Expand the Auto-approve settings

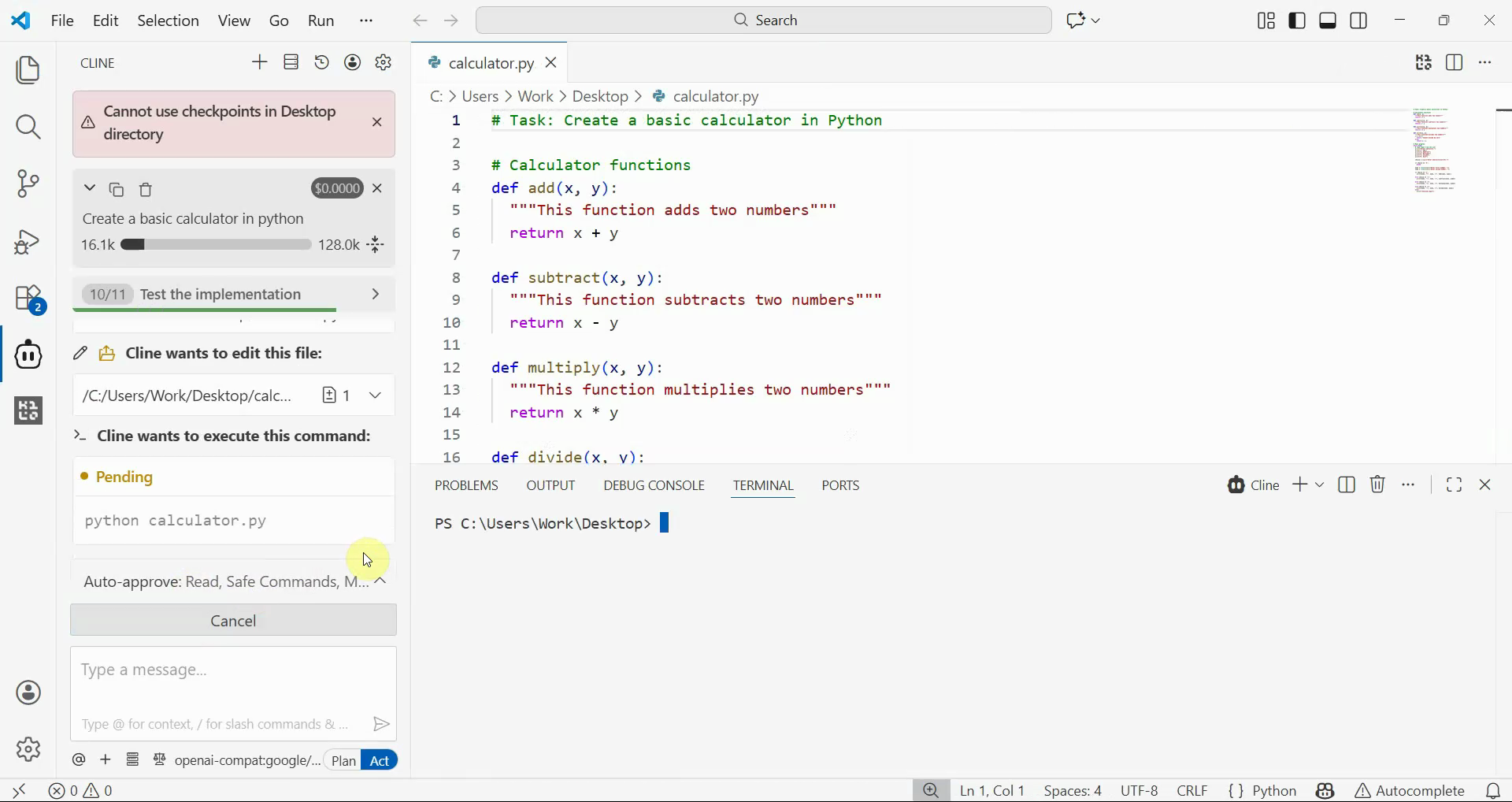point(380,581)
